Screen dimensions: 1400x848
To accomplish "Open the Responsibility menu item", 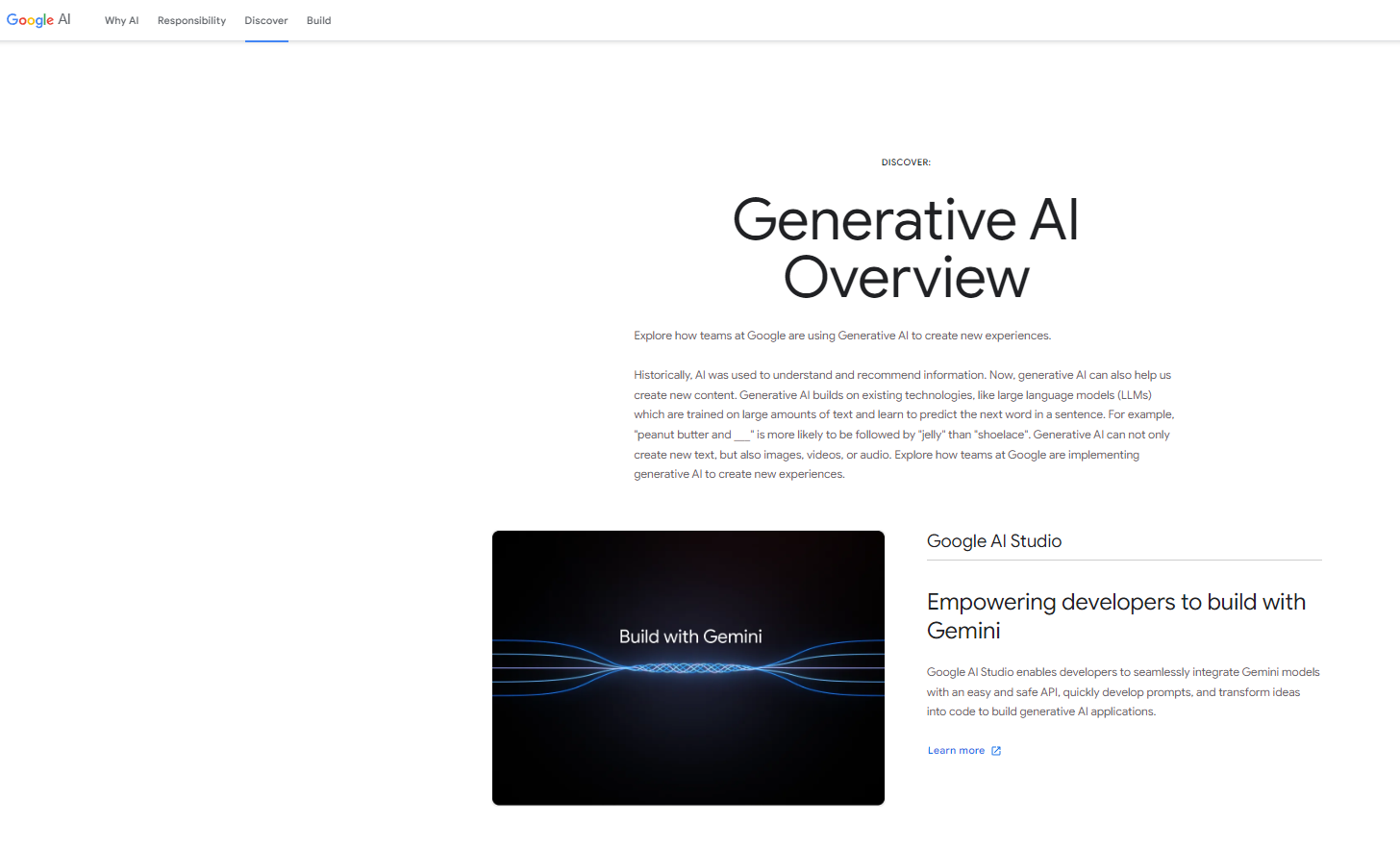I will coord(191,20).
